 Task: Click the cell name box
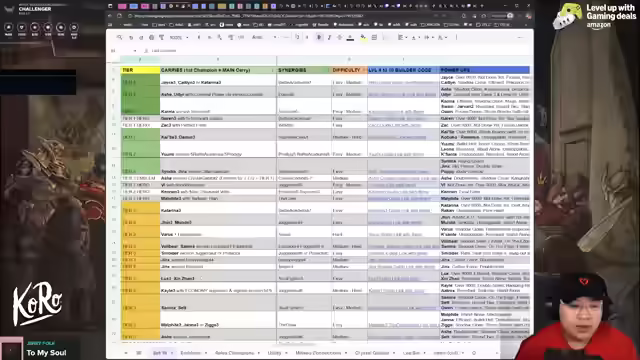coord(123,51)
